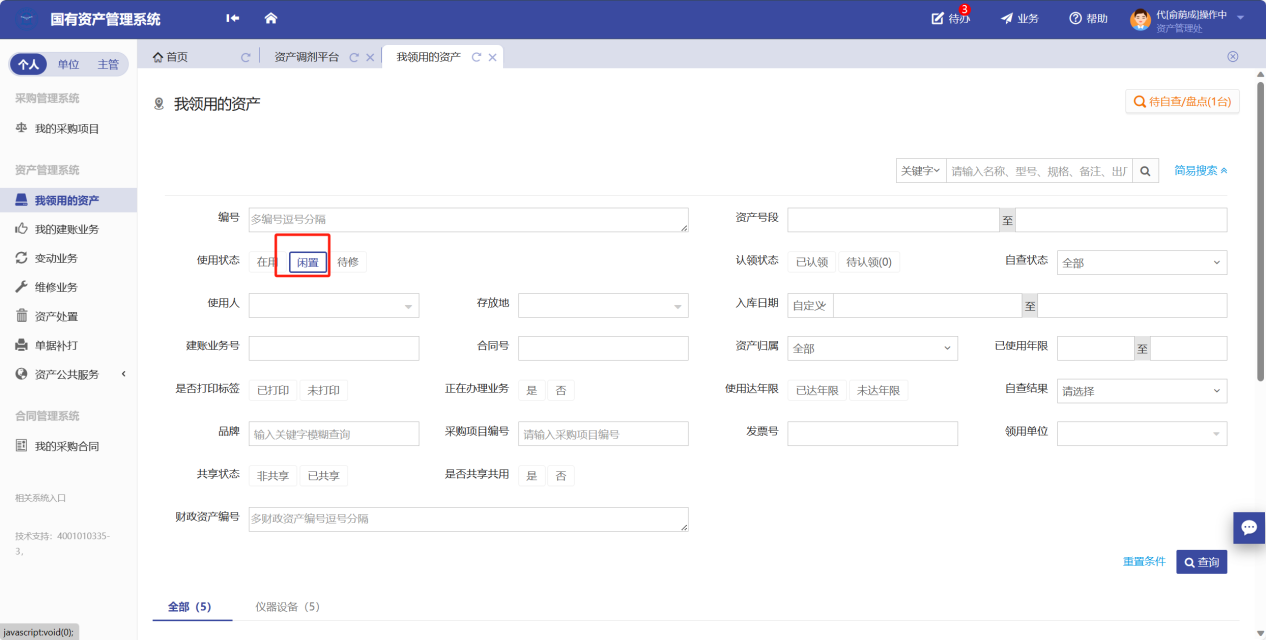1266x640 pixels.
Task: Toggle the 已达年限 filter option
Action: (x=816, y=391)
